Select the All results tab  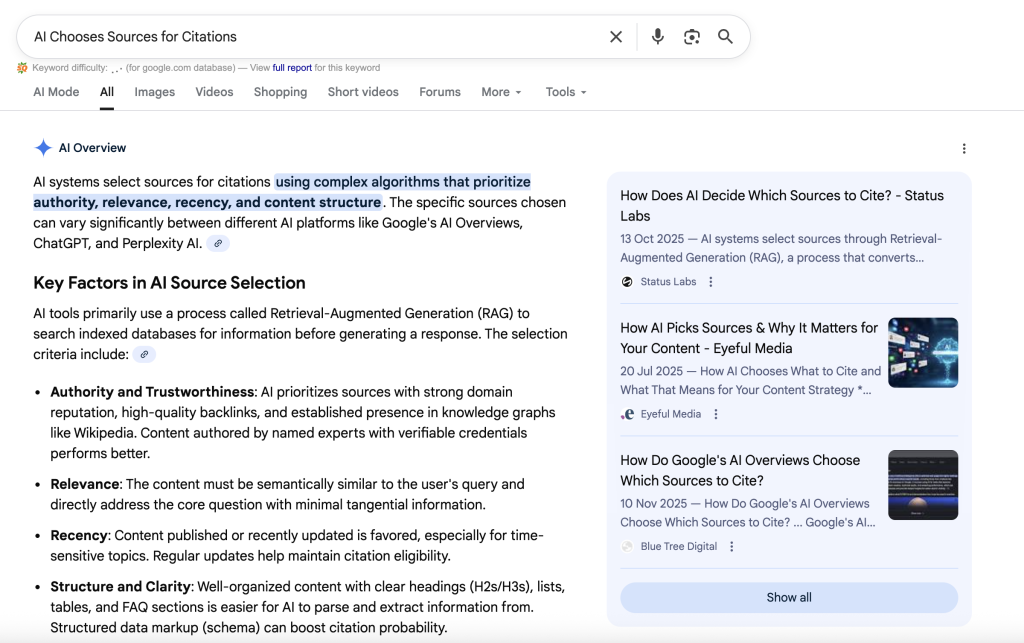click(x=107, y=92)
